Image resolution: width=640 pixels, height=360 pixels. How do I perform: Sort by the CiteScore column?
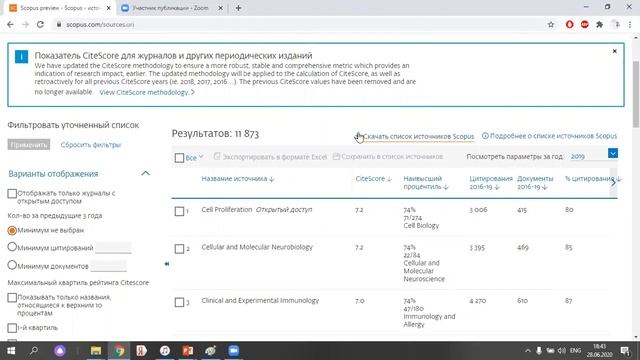tap(373, 179)
